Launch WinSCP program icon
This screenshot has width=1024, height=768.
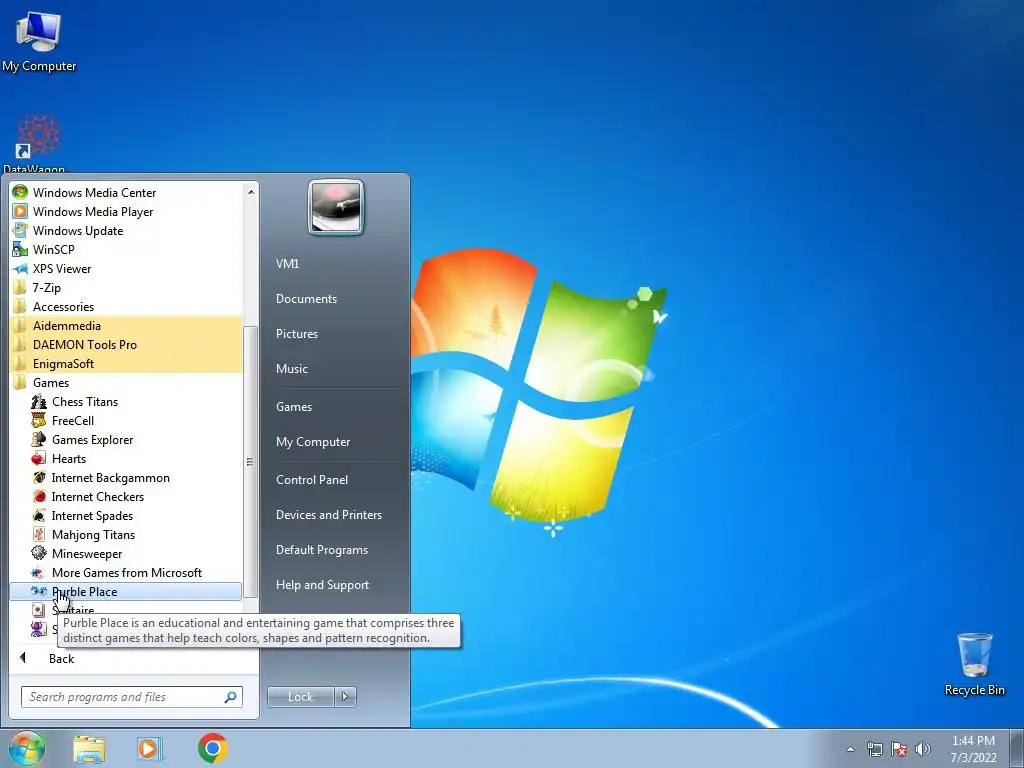20,249
